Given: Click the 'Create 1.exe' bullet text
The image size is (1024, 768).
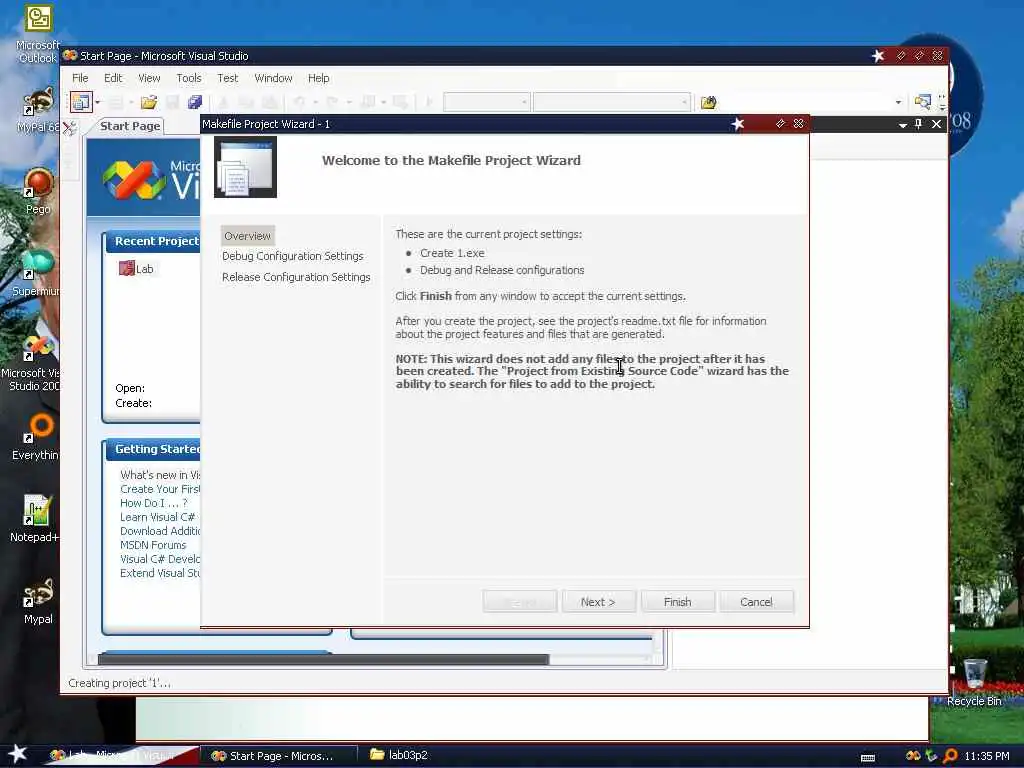Looking at the screenshot, I should click(452, 253).
